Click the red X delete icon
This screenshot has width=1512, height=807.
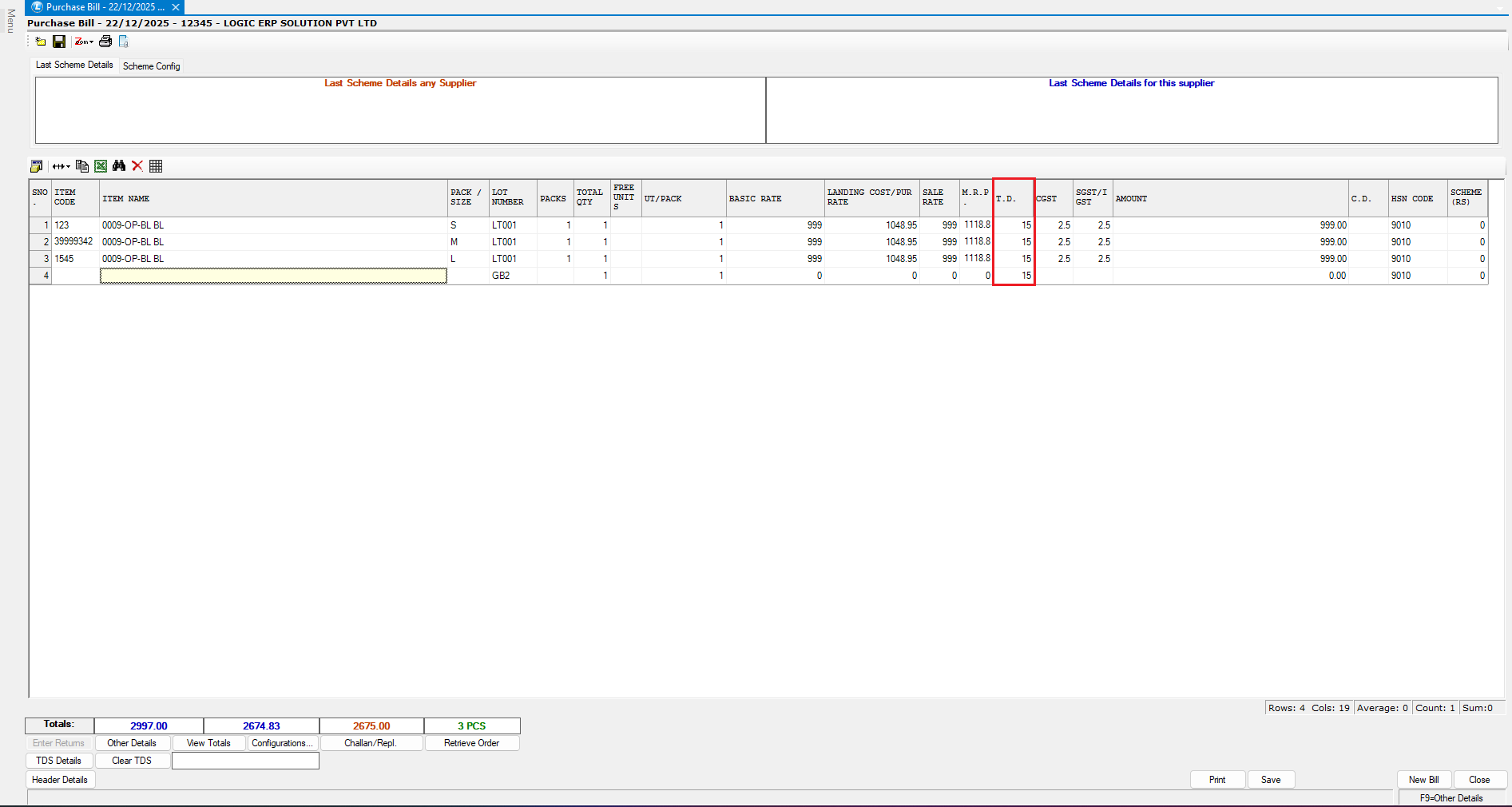(x=137, y=166)
